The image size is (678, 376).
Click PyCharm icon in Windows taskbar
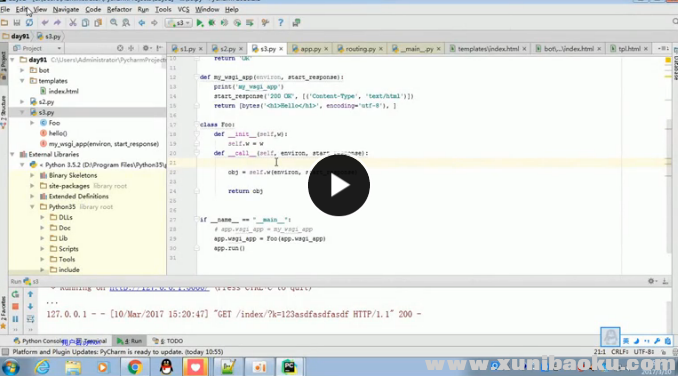289,367
